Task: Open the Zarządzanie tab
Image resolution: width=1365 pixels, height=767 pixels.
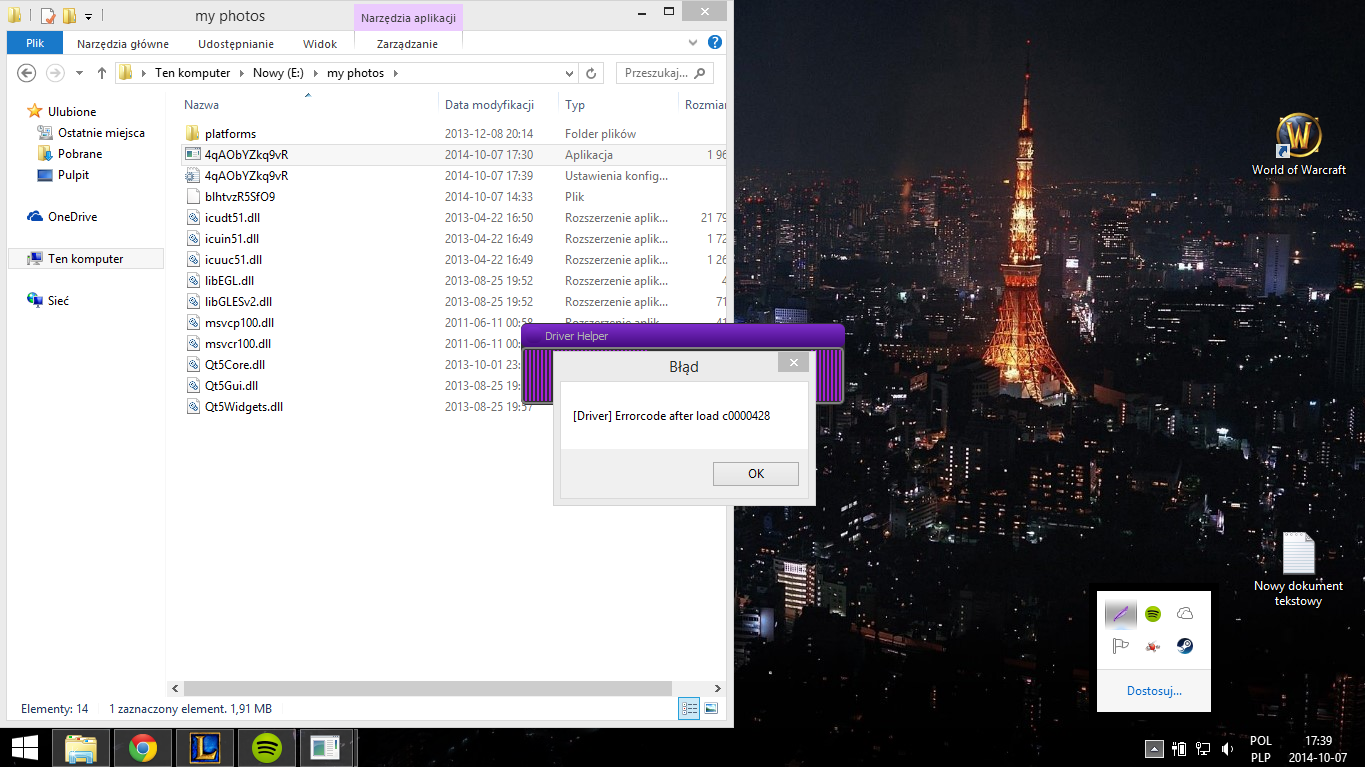Action: pyautogui.click(x=407, y=43)
